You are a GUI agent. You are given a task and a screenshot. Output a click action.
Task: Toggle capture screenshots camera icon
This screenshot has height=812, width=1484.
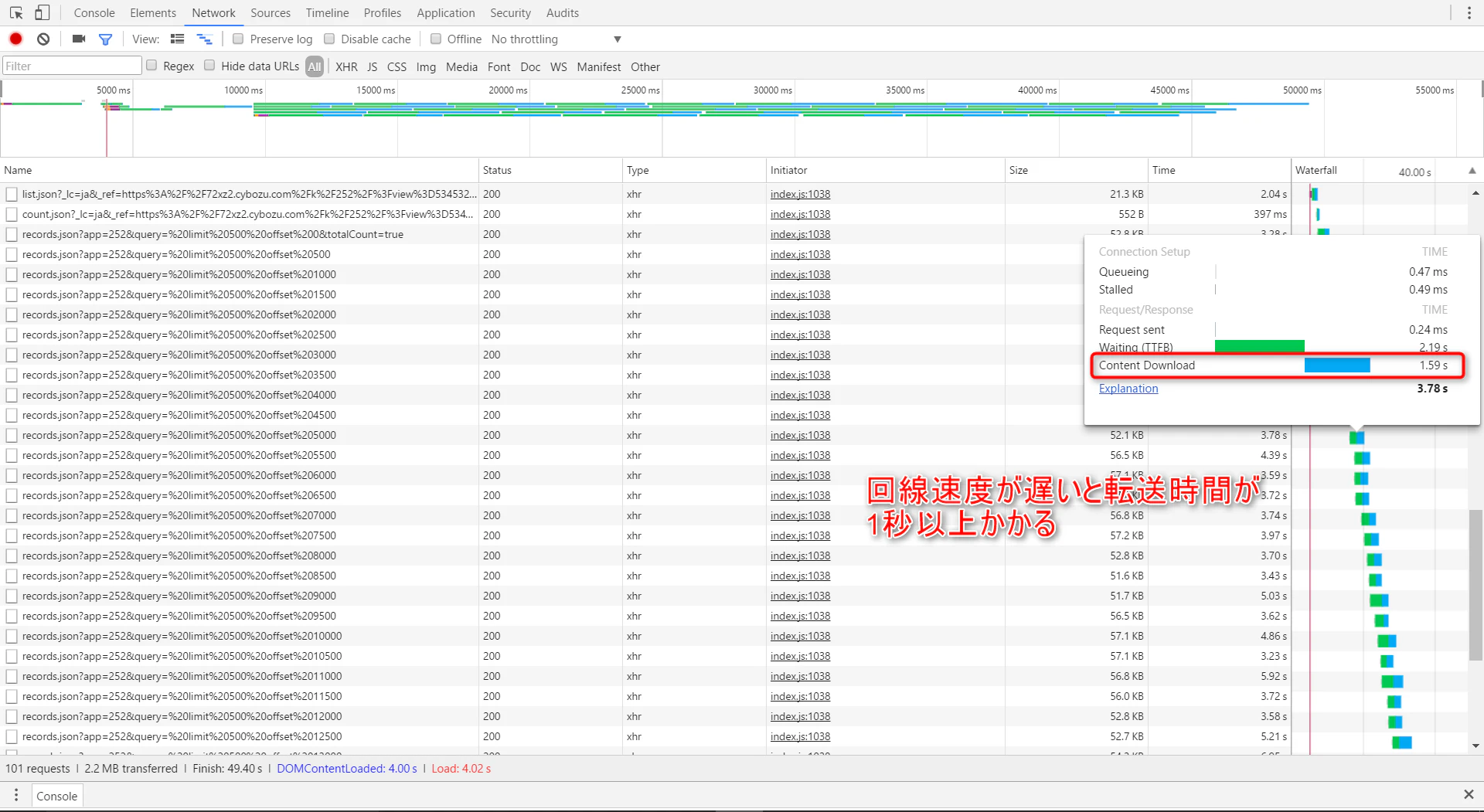pos(79,39)
